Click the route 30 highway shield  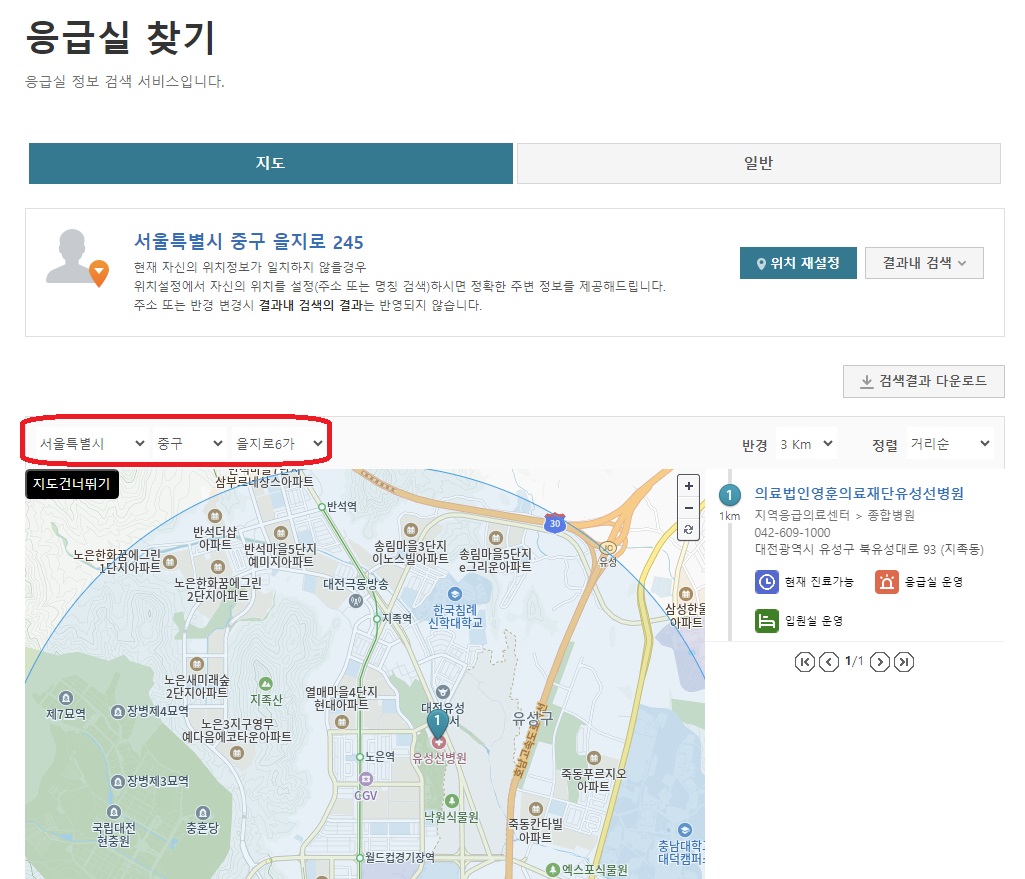[554, 523]
